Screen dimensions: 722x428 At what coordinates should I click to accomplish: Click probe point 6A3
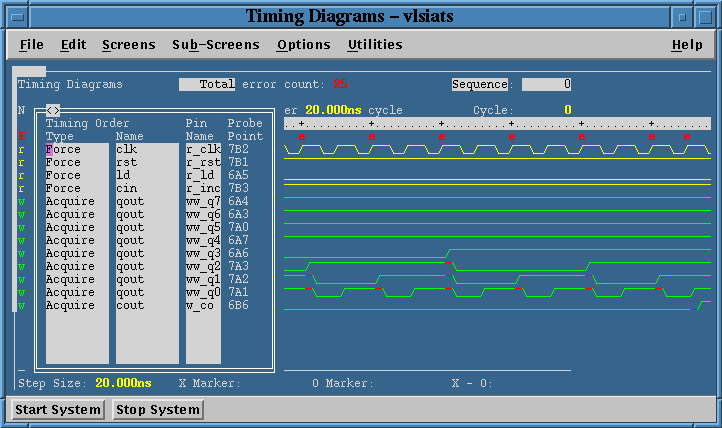238,214
